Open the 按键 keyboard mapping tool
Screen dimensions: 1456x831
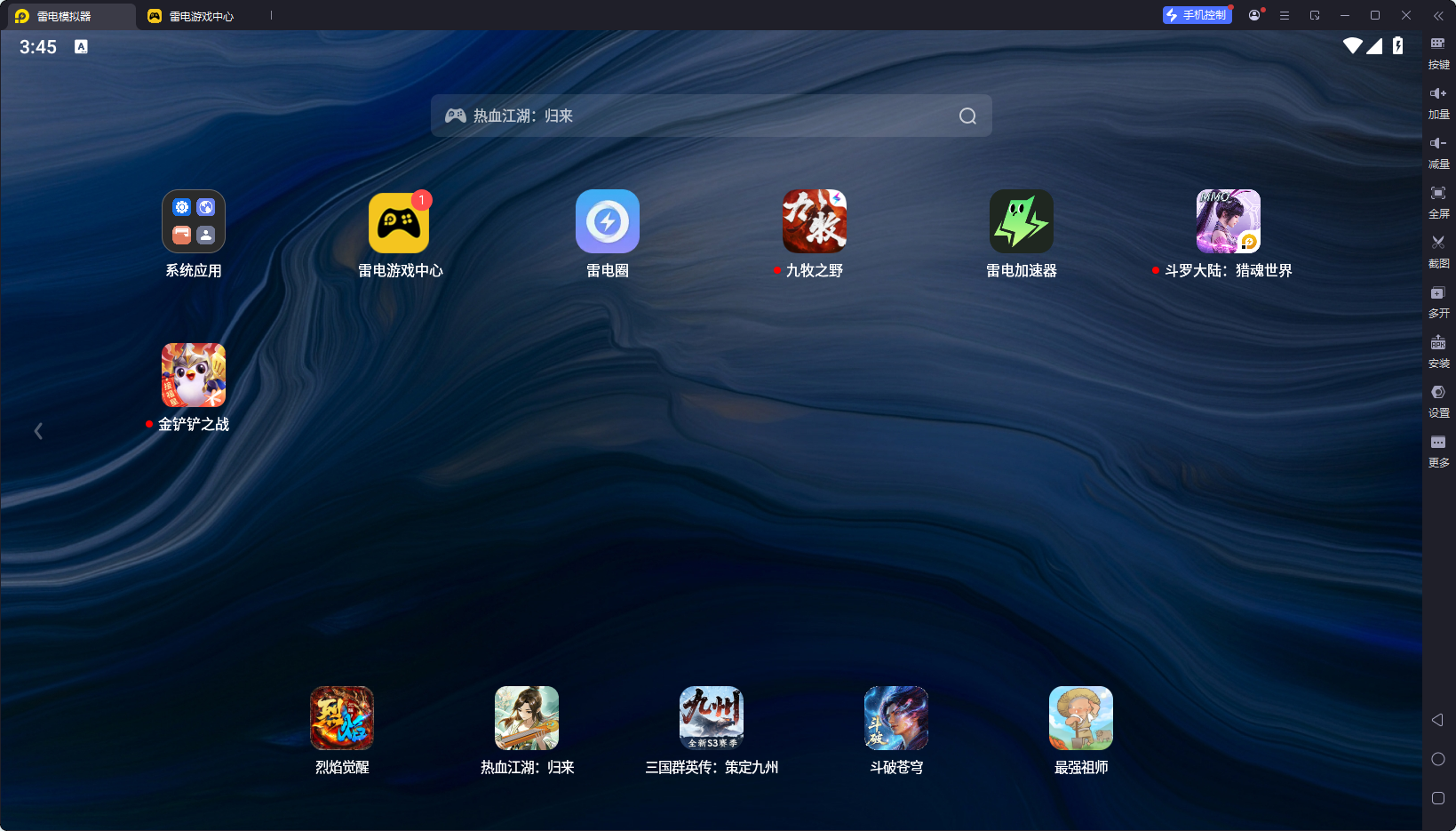pos(1438,52)
